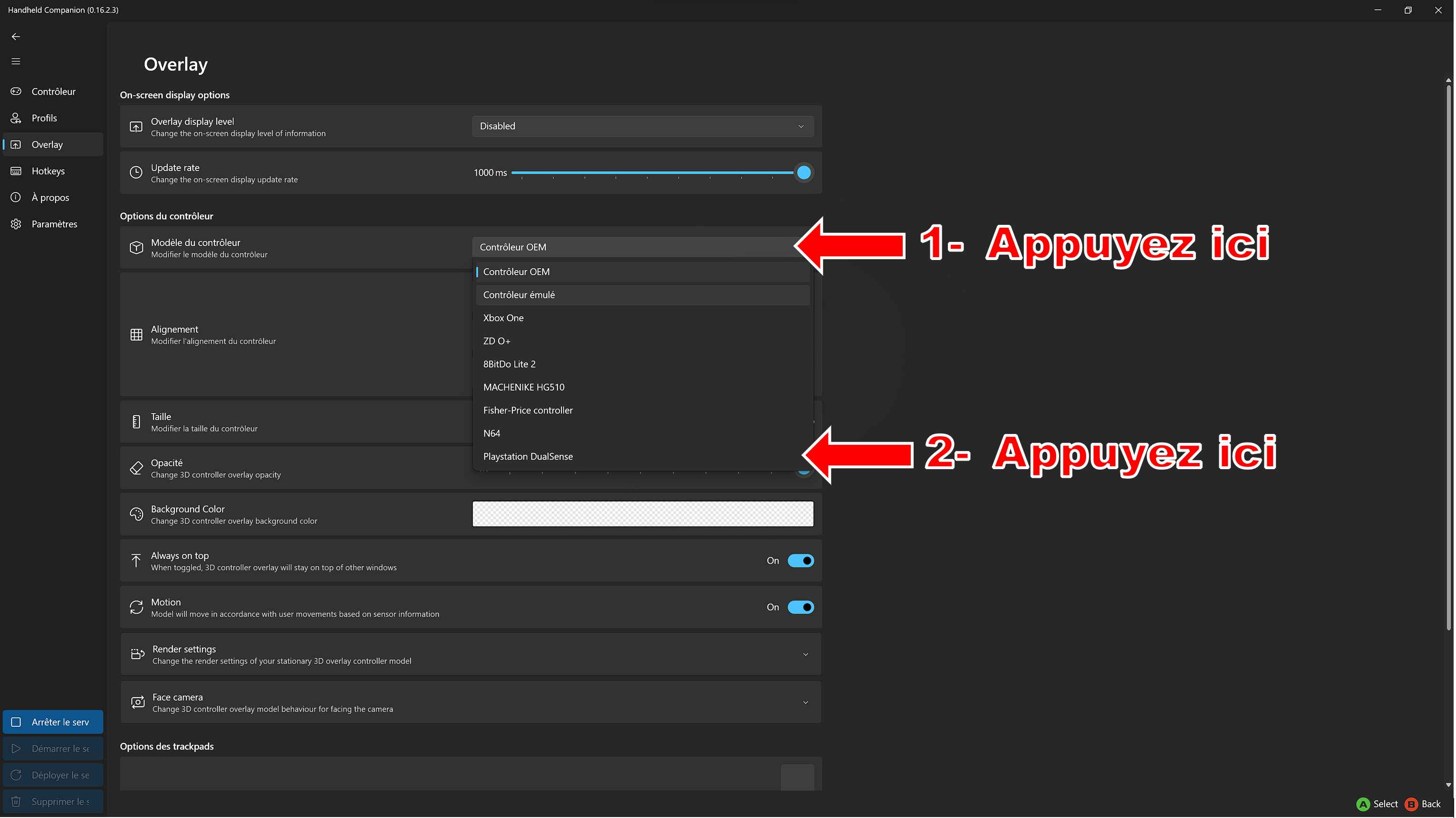Click Arrêter le service button

pyautogui.click(x=53, y=722)
